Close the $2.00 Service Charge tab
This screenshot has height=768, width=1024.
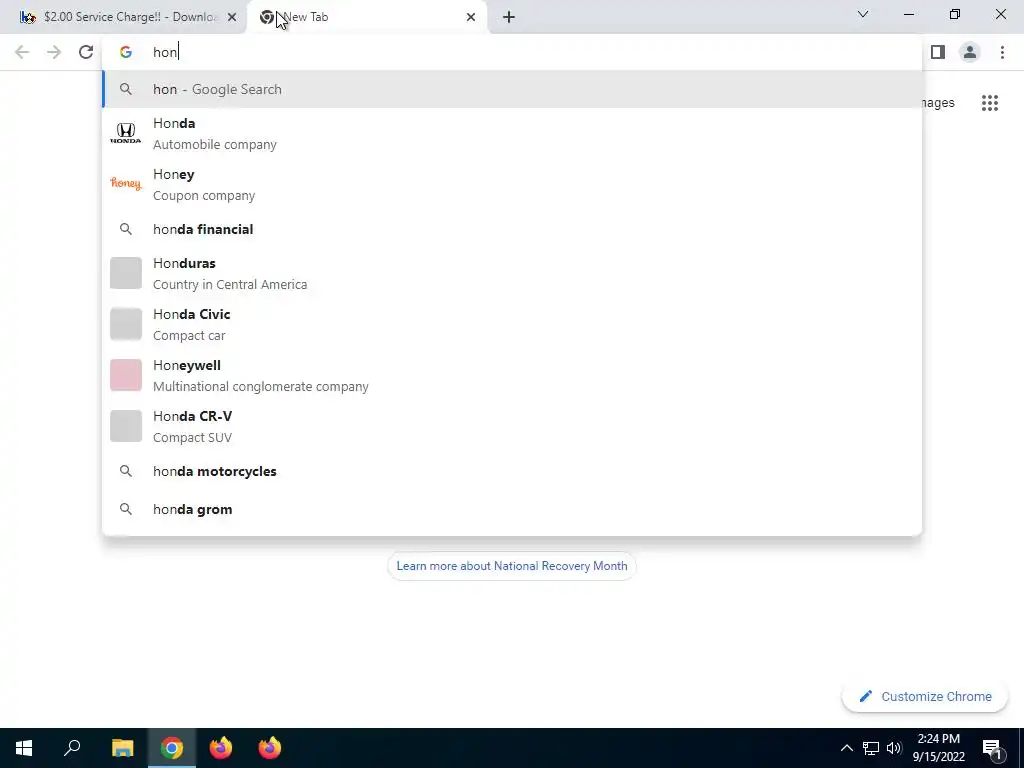(x=232, y=17)
